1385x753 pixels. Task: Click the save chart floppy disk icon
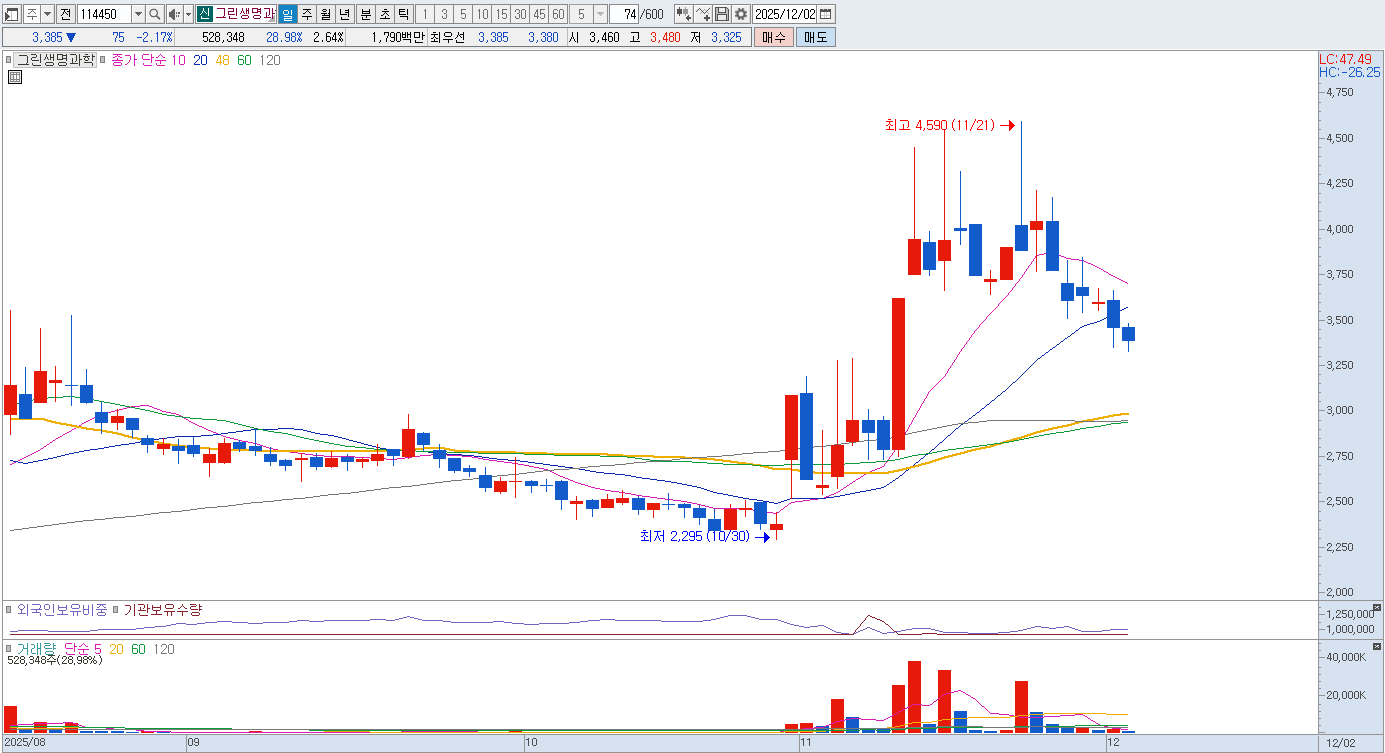pyautogui.click(x=722, y=14)
